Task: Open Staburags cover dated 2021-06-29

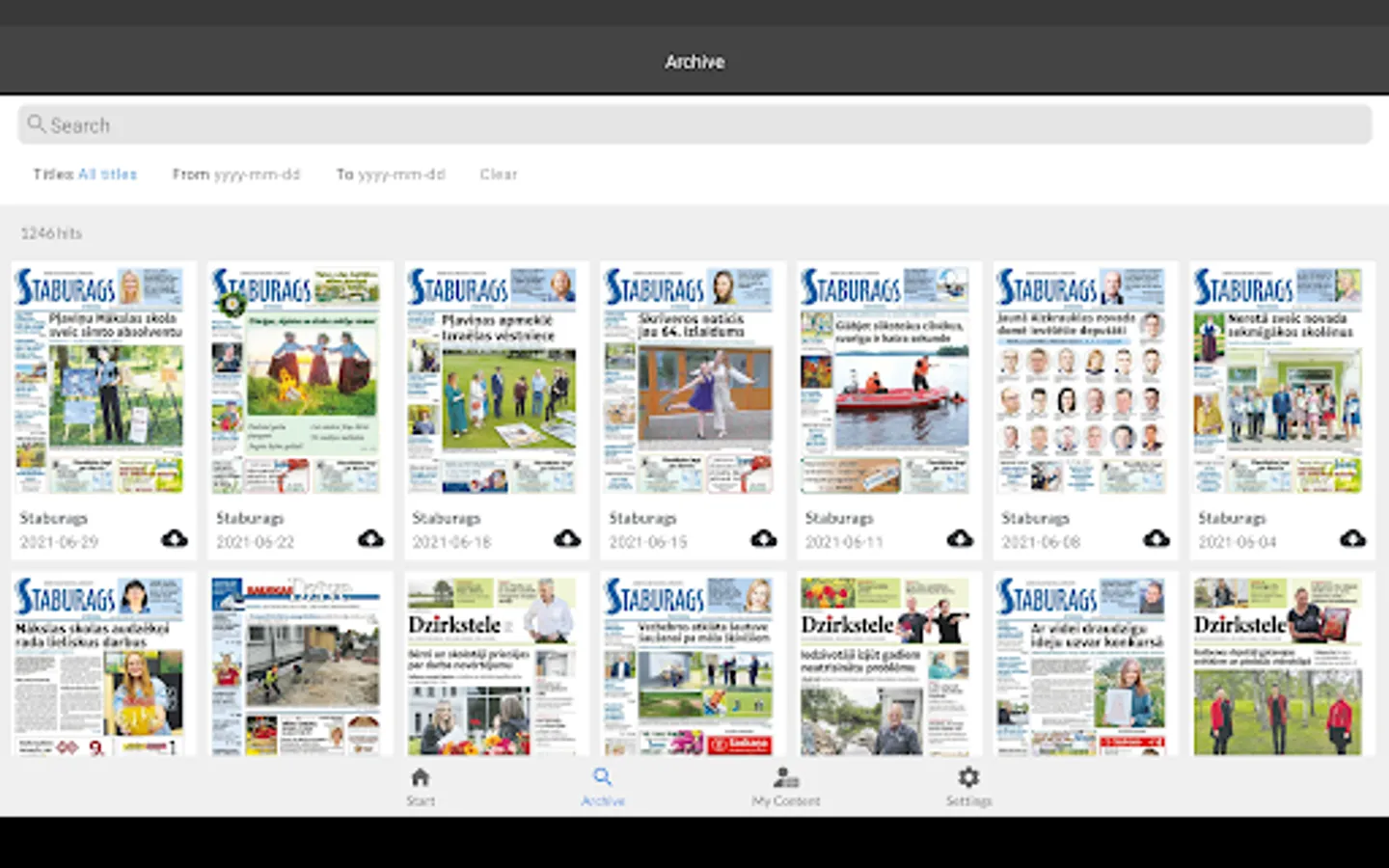Action: pos(98,381)
